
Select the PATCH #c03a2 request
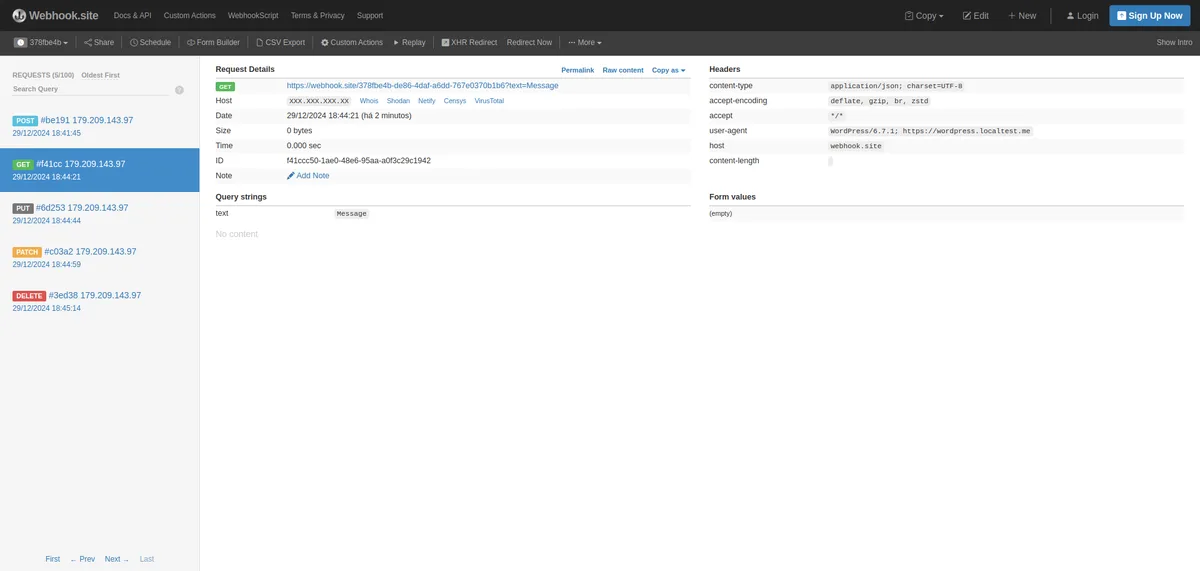[99, 258]
